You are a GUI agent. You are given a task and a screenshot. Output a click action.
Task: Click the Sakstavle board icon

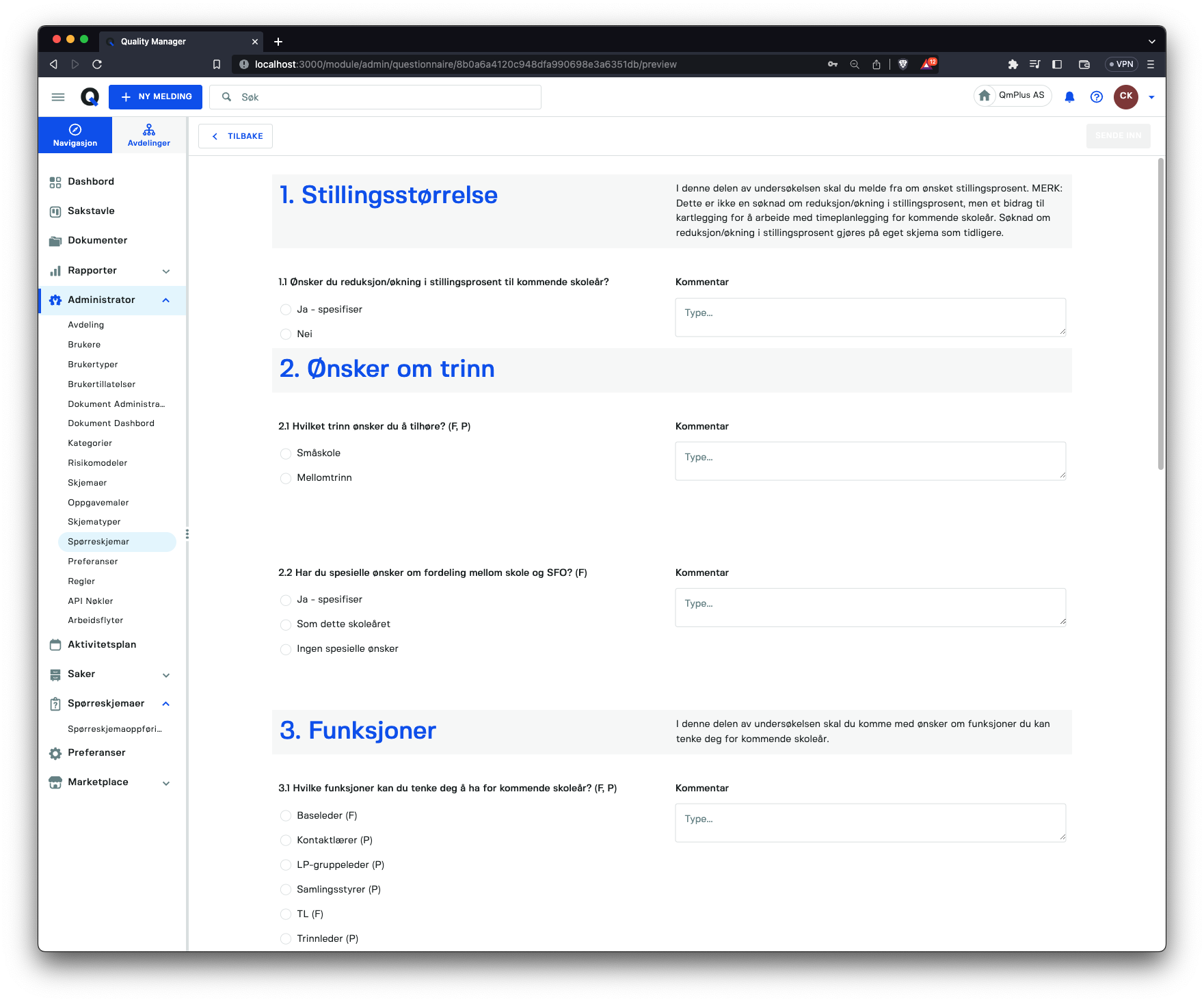tap(55, 211)
